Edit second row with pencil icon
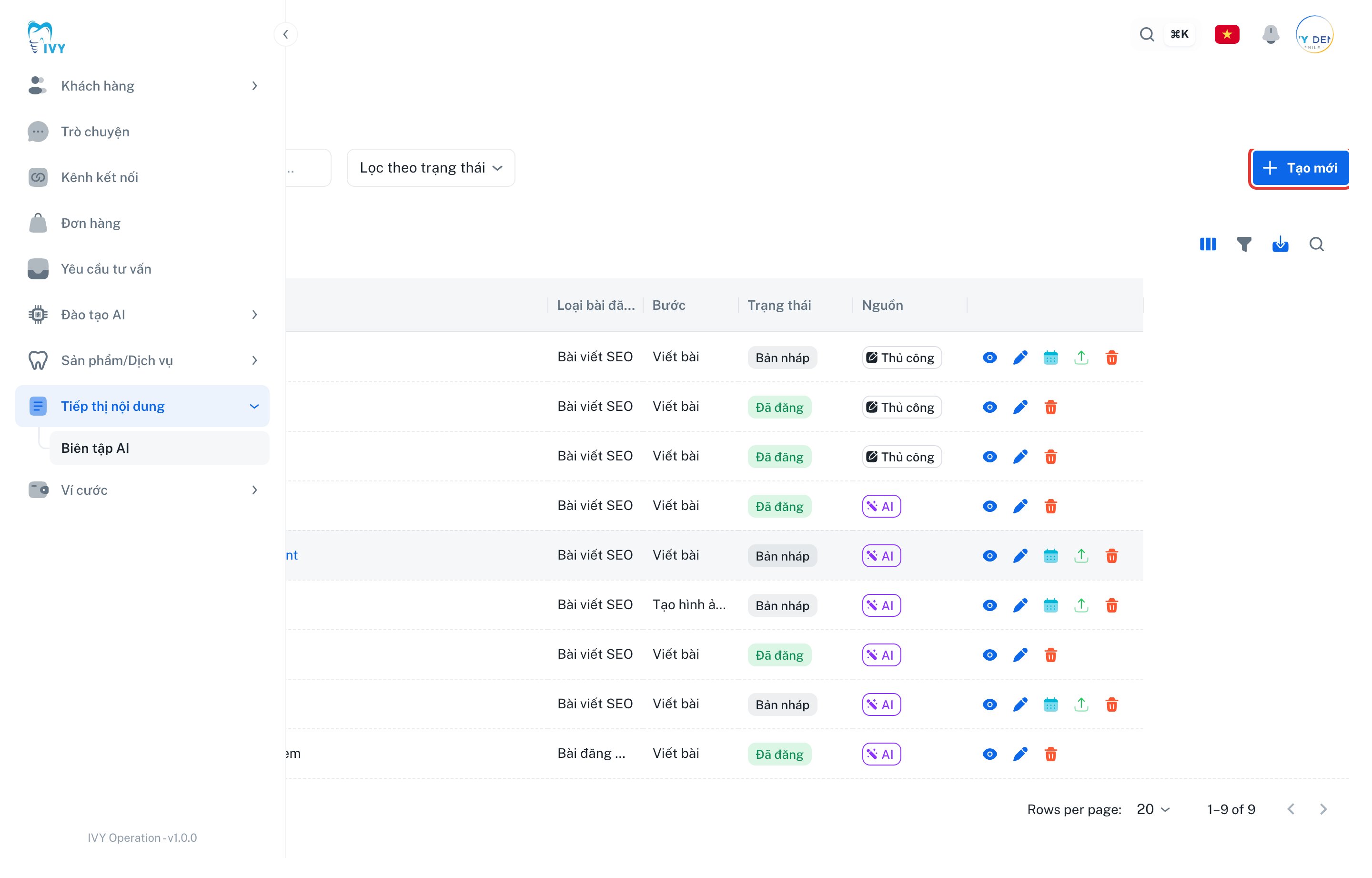 (x=1020, y=407)
